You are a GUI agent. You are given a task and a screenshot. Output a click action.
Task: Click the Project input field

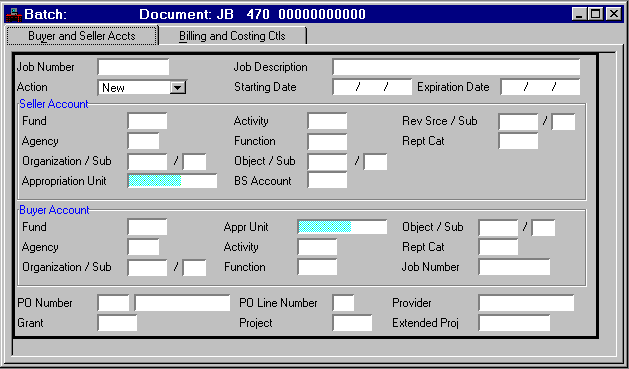click(x=352, y=323)
